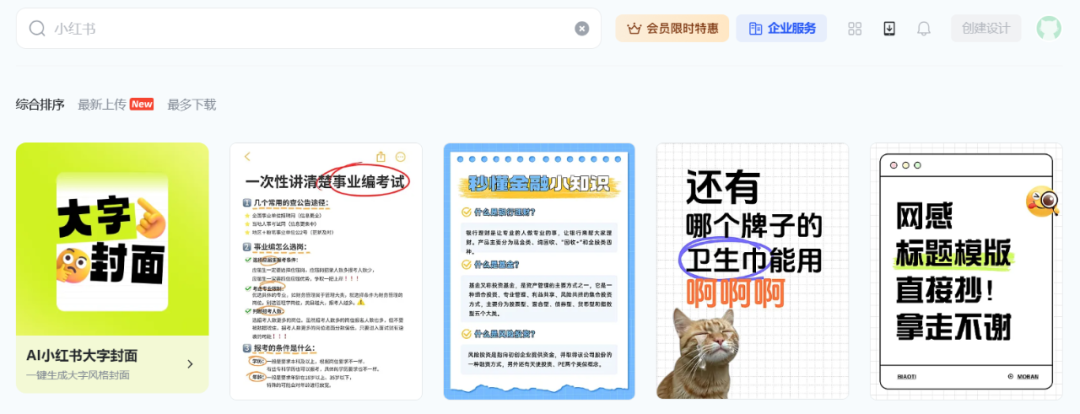Open the 大字封面 preview image
Image resolution: width=1080 pixels, height=414 pixels.
tap(112, 240)
